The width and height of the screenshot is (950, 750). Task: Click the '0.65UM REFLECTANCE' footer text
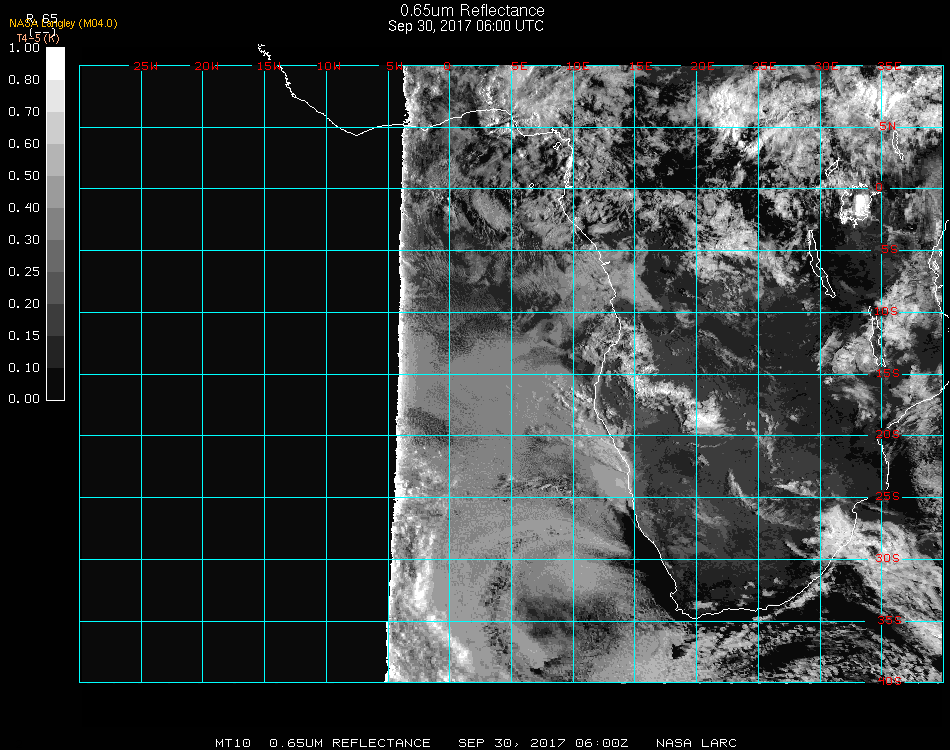click(350, 743)
